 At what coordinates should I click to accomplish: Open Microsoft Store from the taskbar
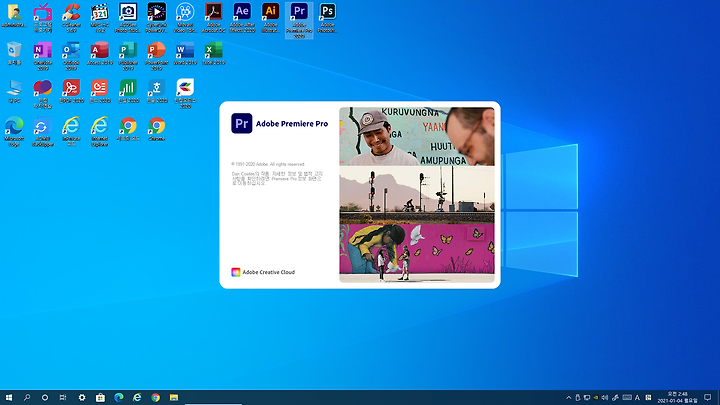(x=100, y=398)
